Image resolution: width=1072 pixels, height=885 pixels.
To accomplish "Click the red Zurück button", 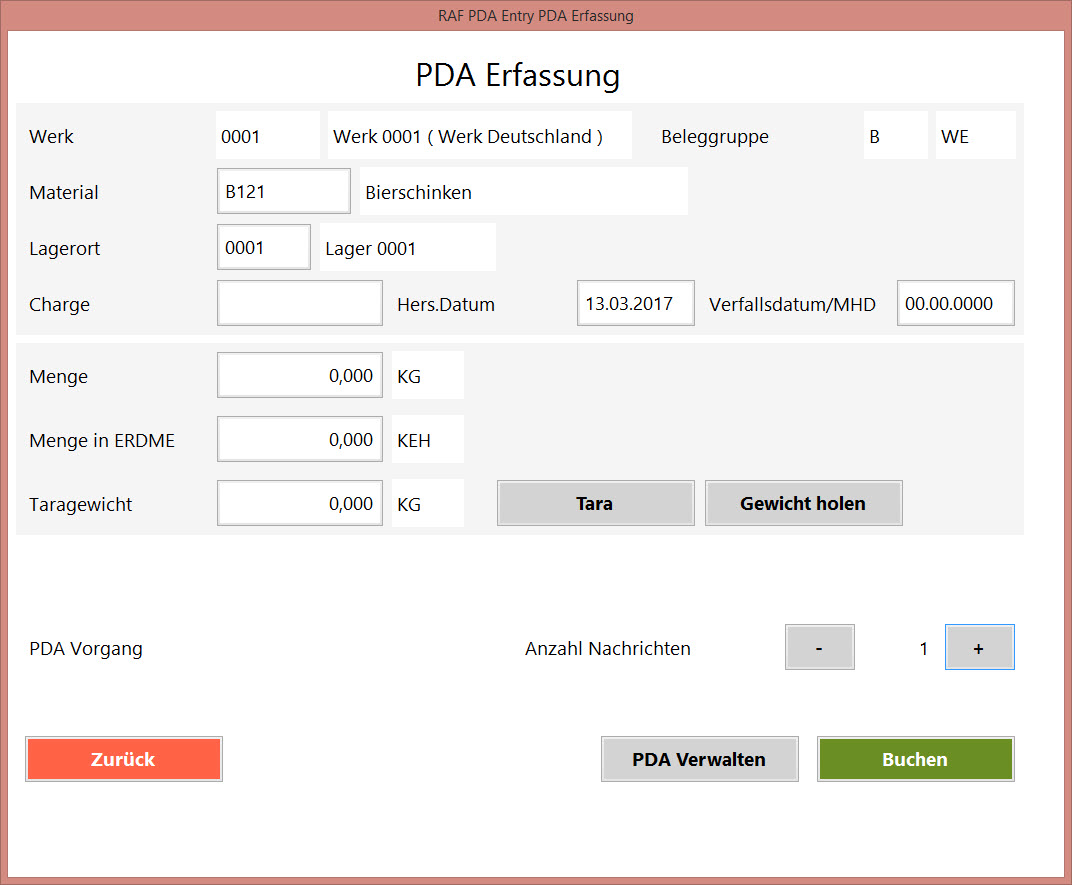I will [123, 759].
